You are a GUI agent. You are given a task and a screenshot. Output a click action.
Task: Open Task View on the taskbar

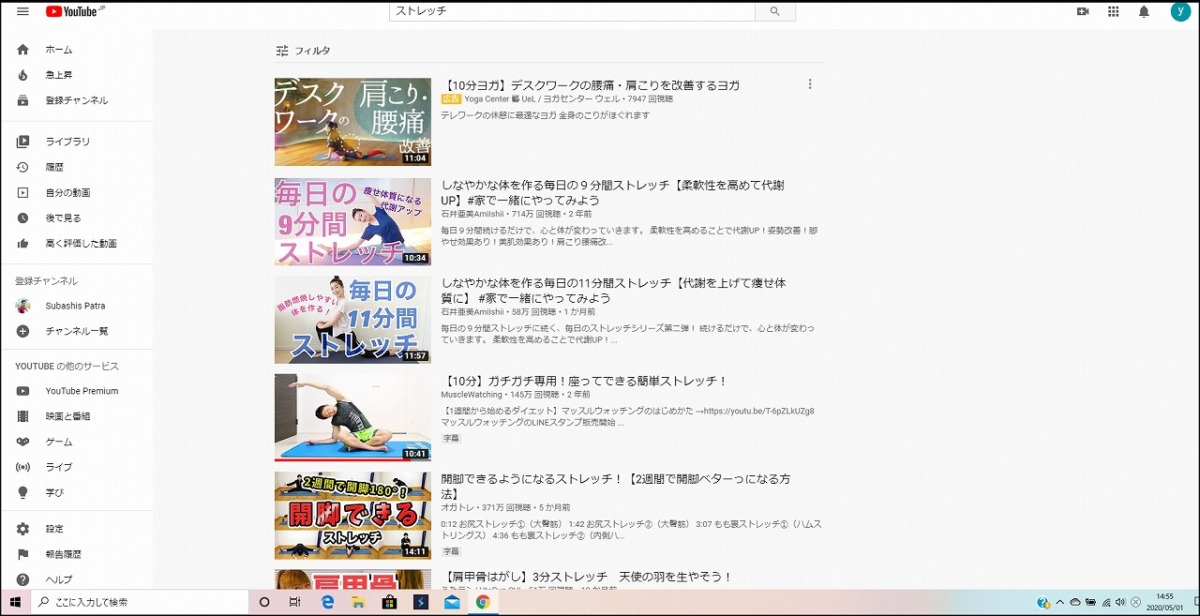pos(295,602)
